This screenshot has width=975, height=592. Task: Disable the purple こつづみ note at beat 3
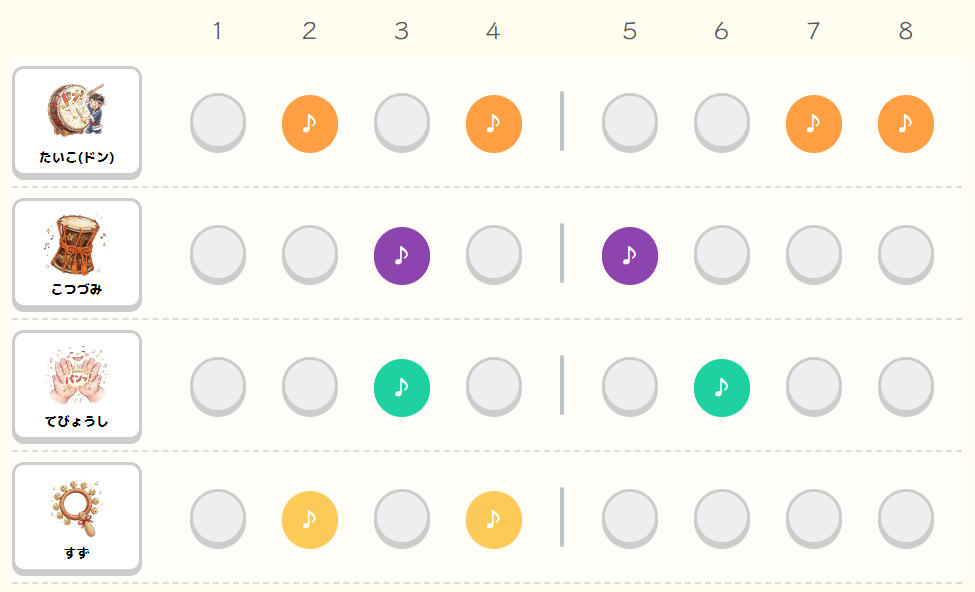(x=402, y=255)
